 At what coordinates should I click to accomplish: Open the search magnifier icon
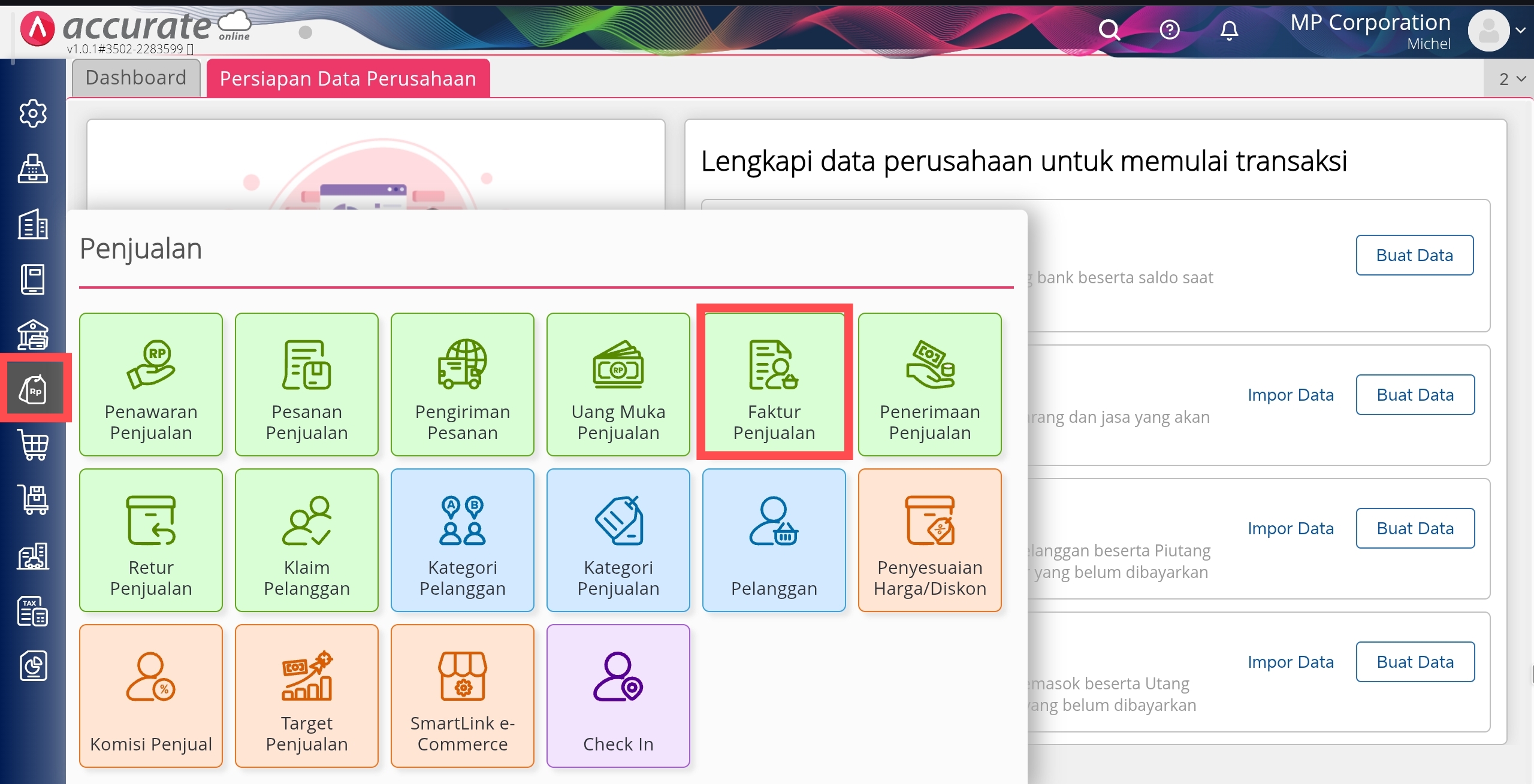point(1109,29)
